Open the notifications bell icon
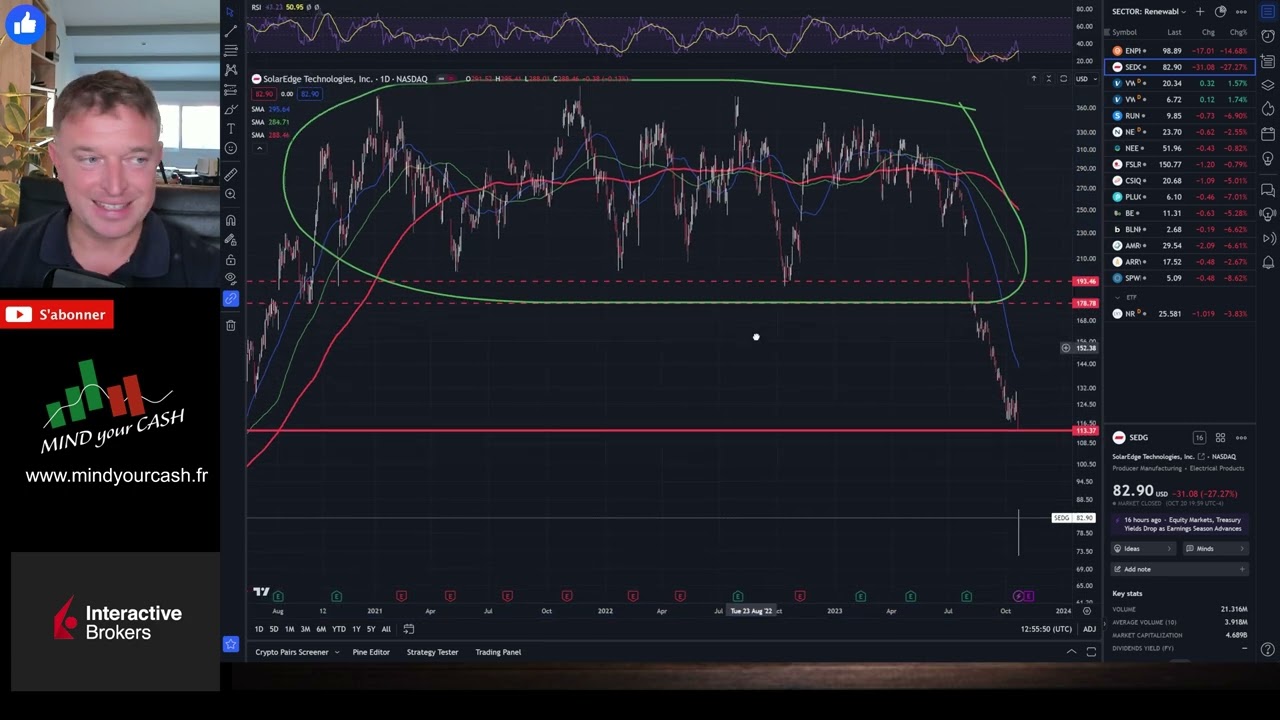1280x720 pixels. point(1268,263)
